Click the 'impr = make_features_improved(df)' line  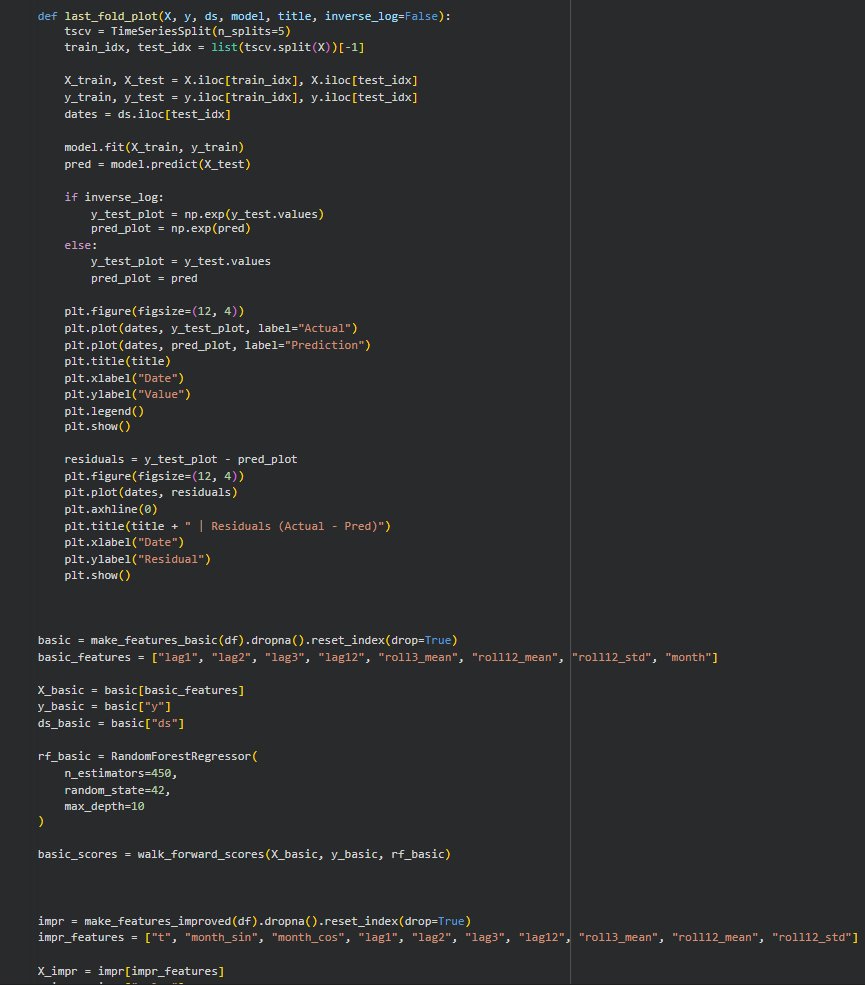point(254,921)
